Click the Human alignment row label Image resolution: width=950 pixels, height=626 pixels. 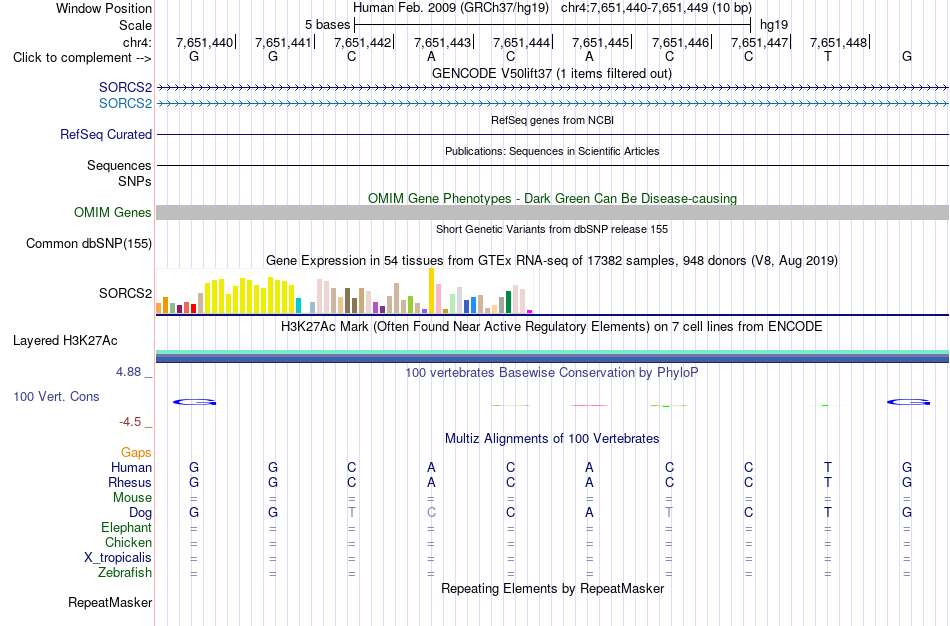(131, 467)
